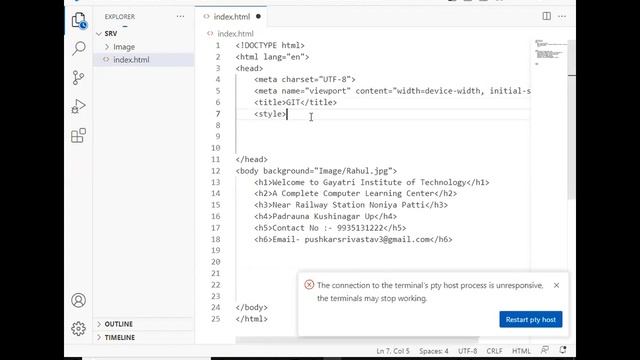Open Source Control view icon
This screenshot has width=640, height=360.
click(78, 78)
